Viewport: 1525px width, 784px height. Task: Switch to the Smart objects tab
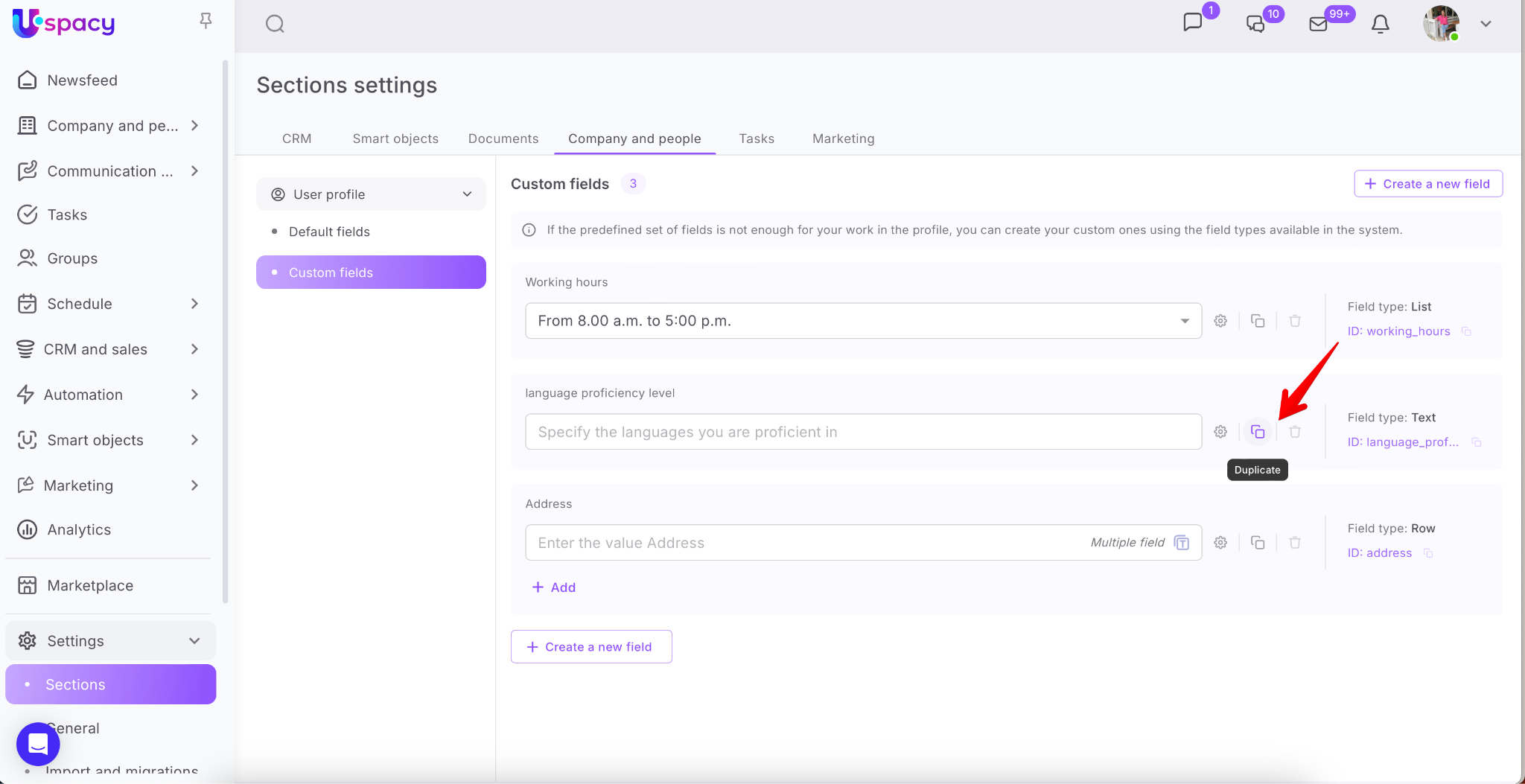395,138
